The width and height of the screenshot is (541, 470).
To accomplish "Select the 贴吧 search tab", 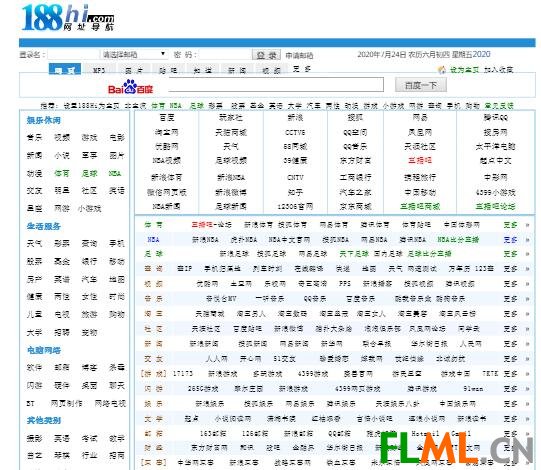I will [168, 70].
